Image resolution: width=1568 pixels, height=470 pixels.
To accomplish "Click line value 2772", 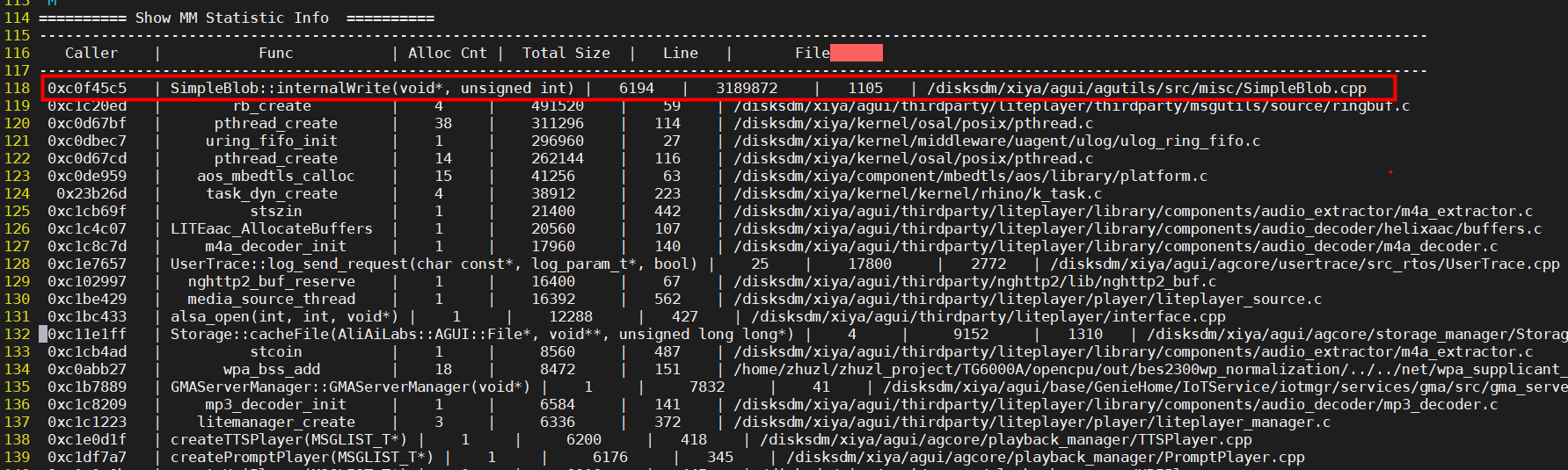I will coord(988,264).
